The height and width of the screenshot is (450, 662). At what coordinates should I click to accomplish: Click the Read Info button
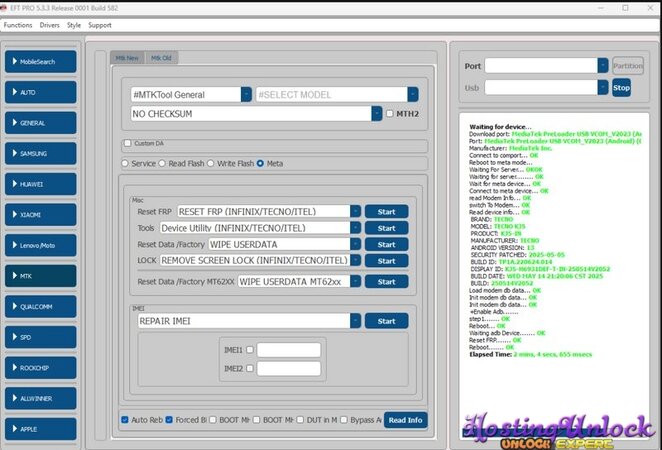tap(405, 420)
